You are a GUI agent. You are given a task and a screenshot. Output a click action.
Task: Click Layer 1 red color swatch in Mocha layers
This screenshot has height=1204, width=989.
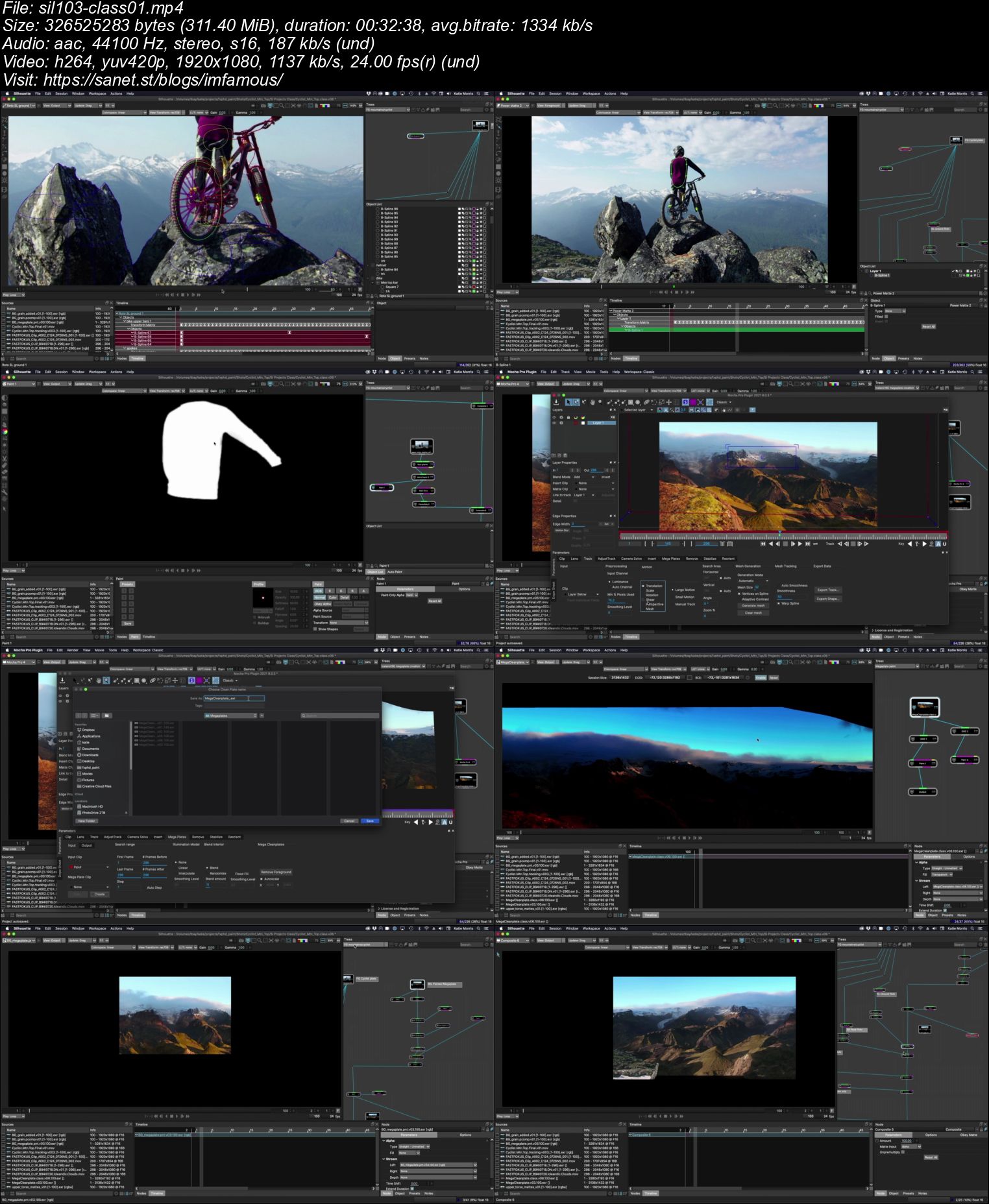[x=576, y=423]
